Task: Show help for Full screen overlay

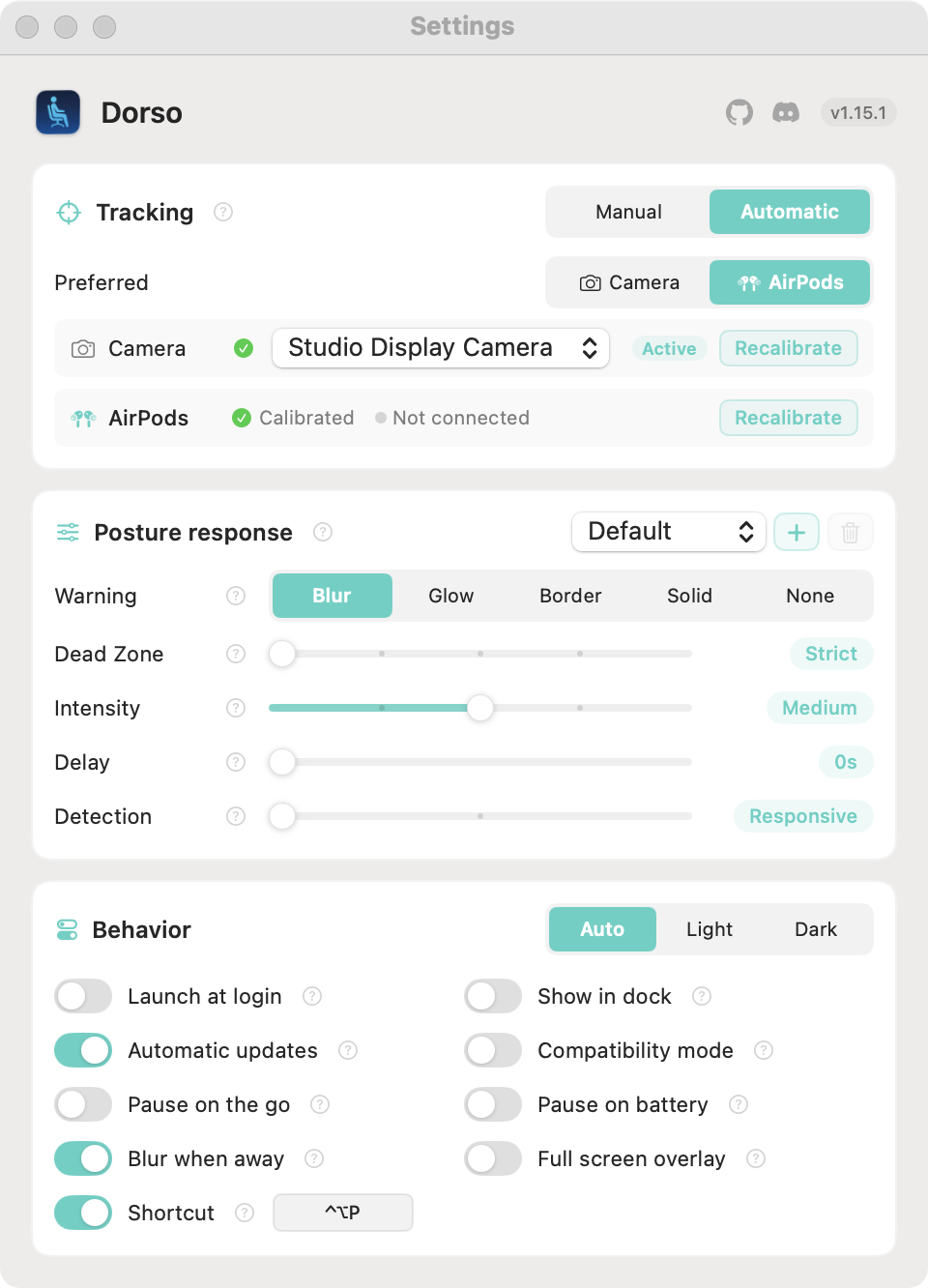Action: click(756, 1158)
